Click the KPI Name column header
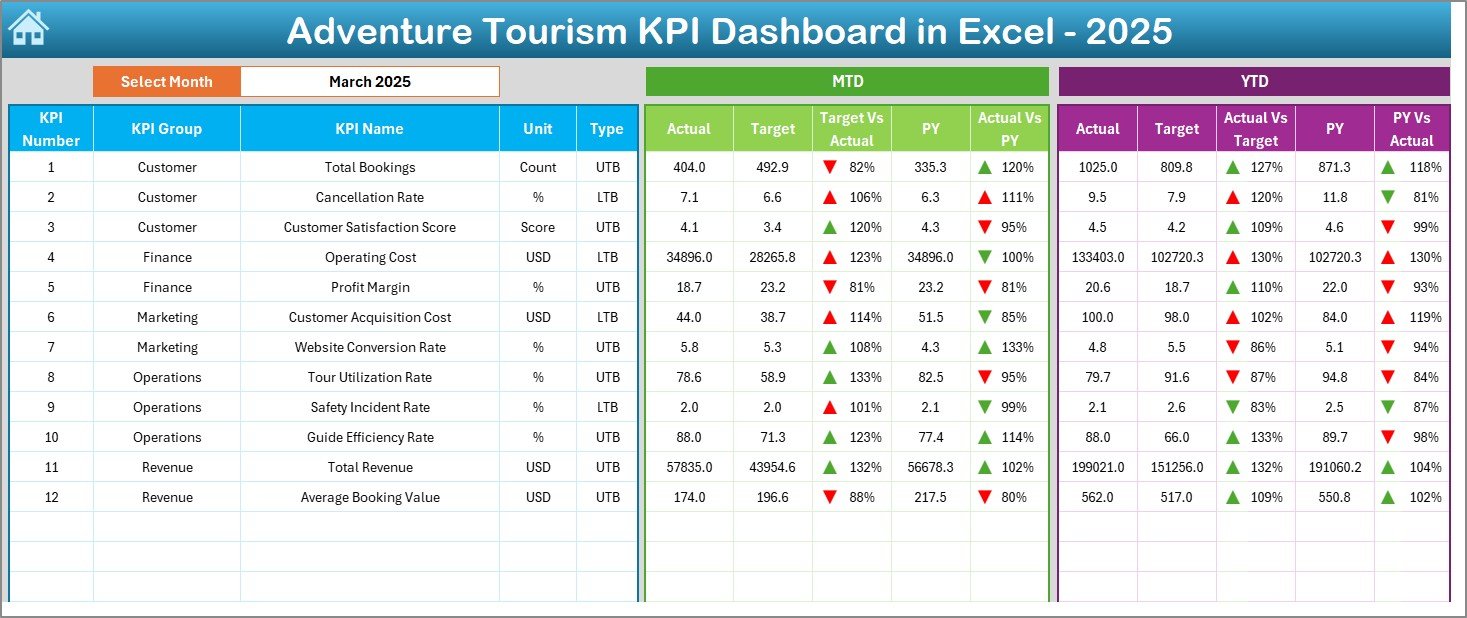 tap(370, 129)
